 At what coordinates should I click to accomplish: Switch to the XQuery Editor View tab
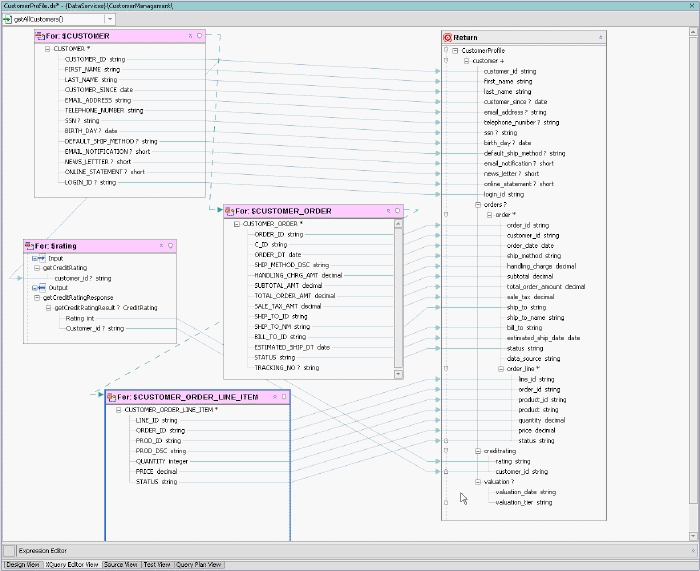point(72,565)
